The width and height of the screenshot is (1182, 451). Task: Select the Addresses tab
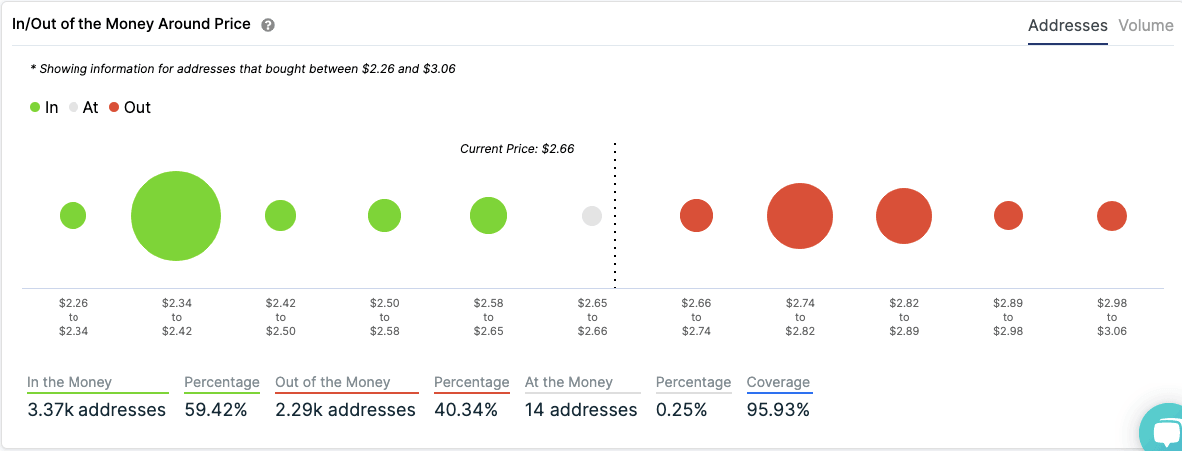(x=1067, y=26)
